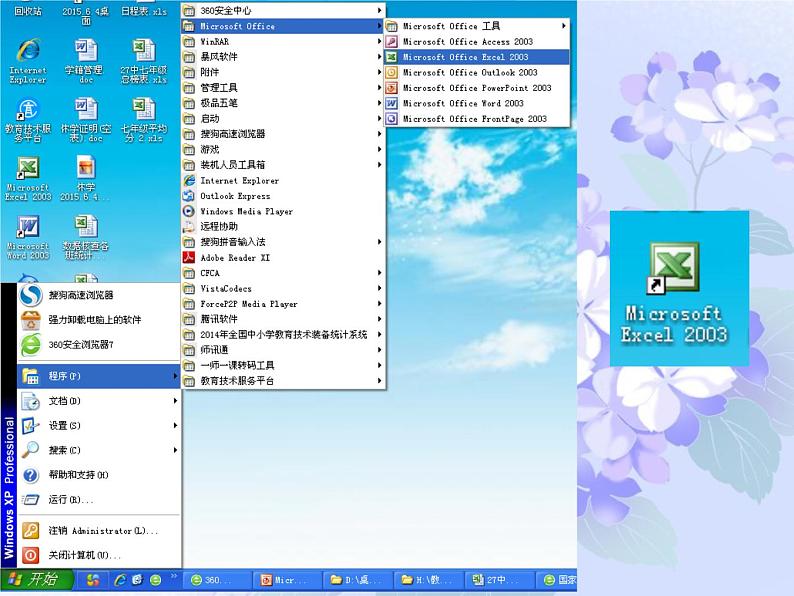794x596 pixels.
Task: Open the VistaCodecs program group
Action: click(x=283, y=289)
